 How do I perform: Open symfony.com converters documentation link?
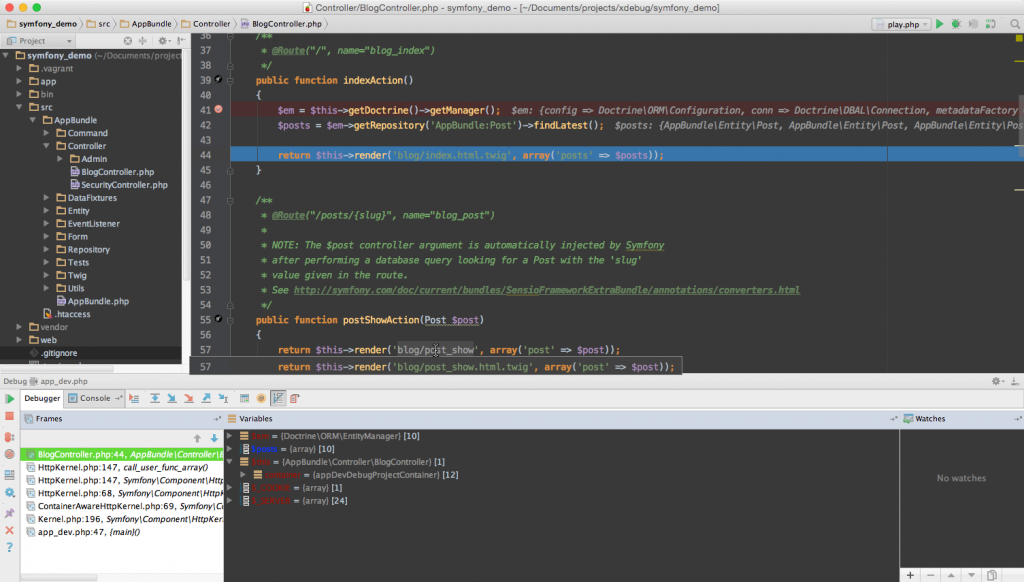pos(547,290)
